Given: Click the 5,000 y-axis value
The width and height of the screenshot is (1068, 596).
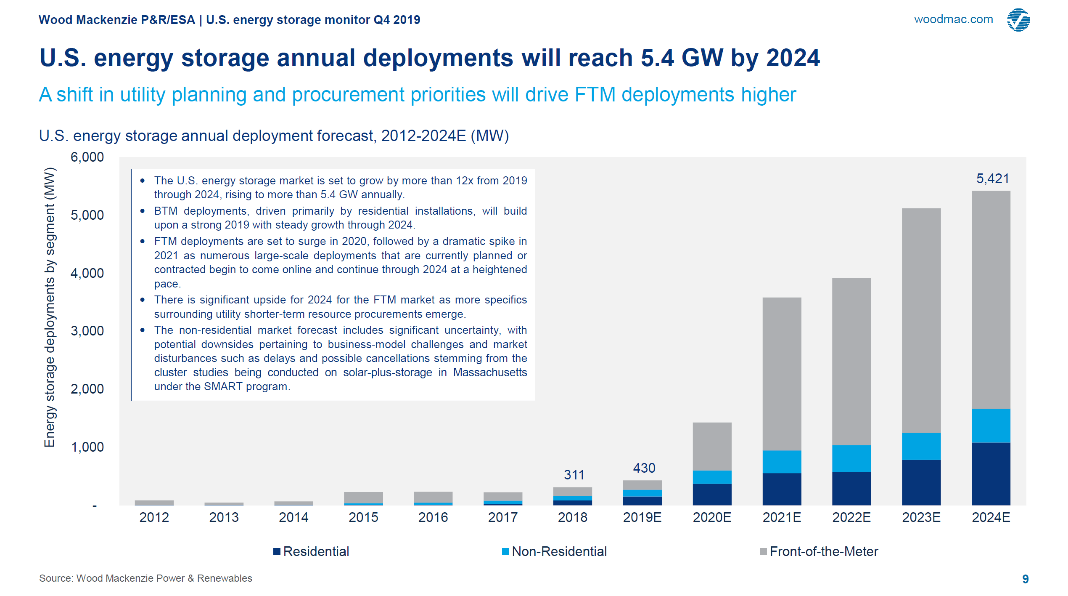Looking at the screenshot, I should tap(87, 215).
